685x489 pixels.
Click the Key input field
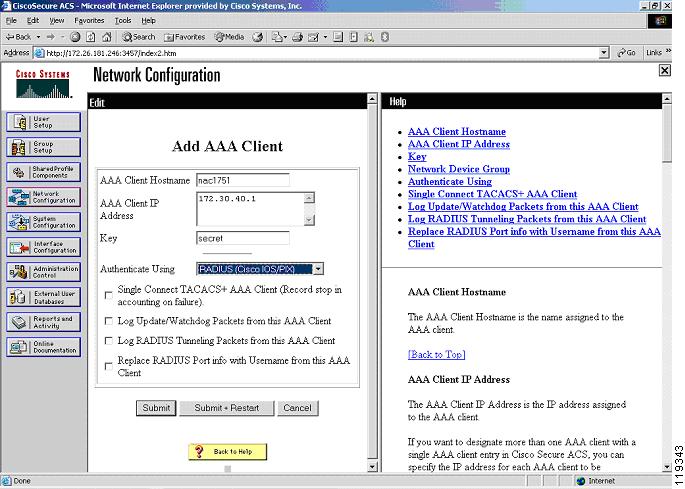[x=243, y=238]
